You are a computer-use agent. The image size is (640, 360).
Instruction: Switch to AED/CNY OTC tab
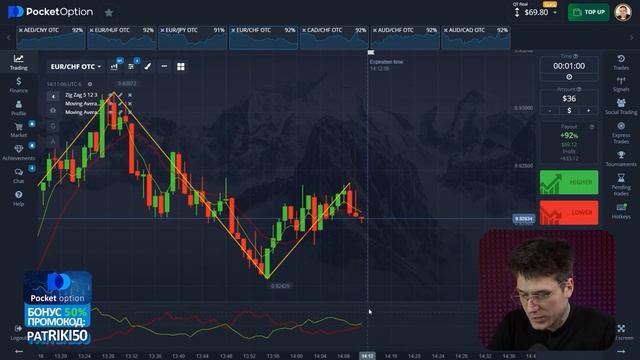click(x=51, y=38)
